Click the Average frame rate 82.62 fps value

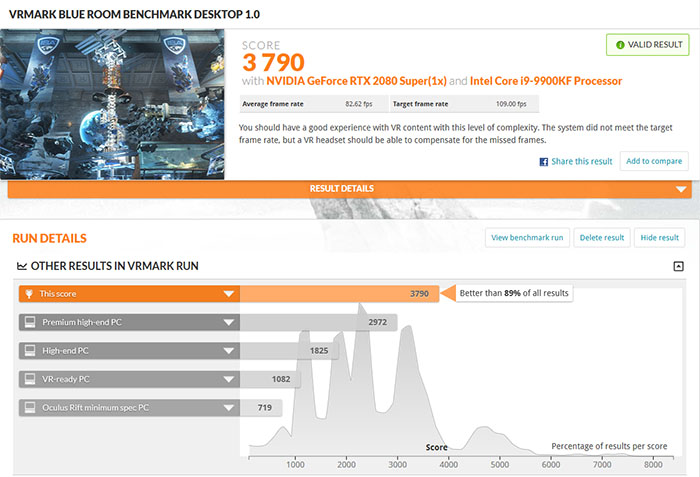point(358,104)
